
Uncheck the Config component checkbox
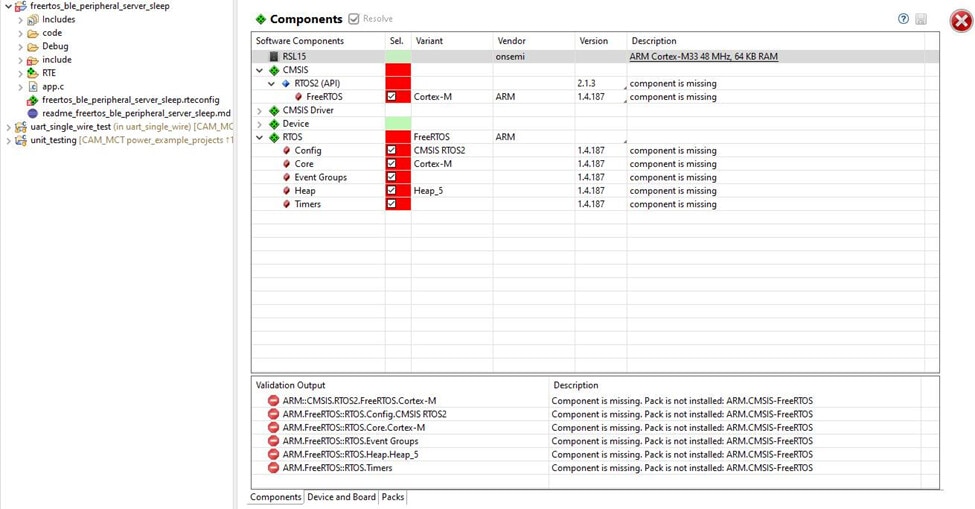point(391,150)
